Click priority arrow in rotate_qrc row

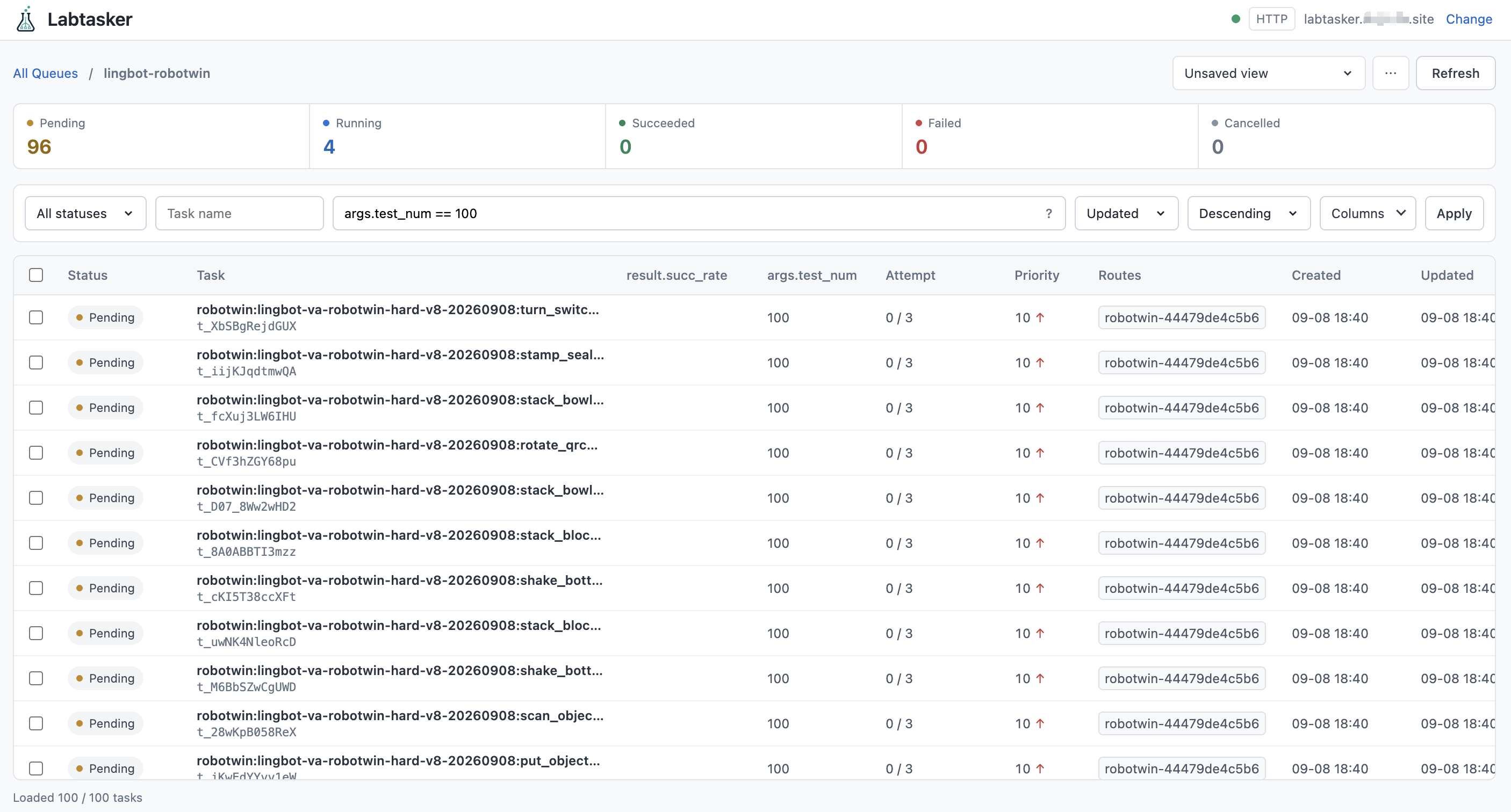[1040, 453]
